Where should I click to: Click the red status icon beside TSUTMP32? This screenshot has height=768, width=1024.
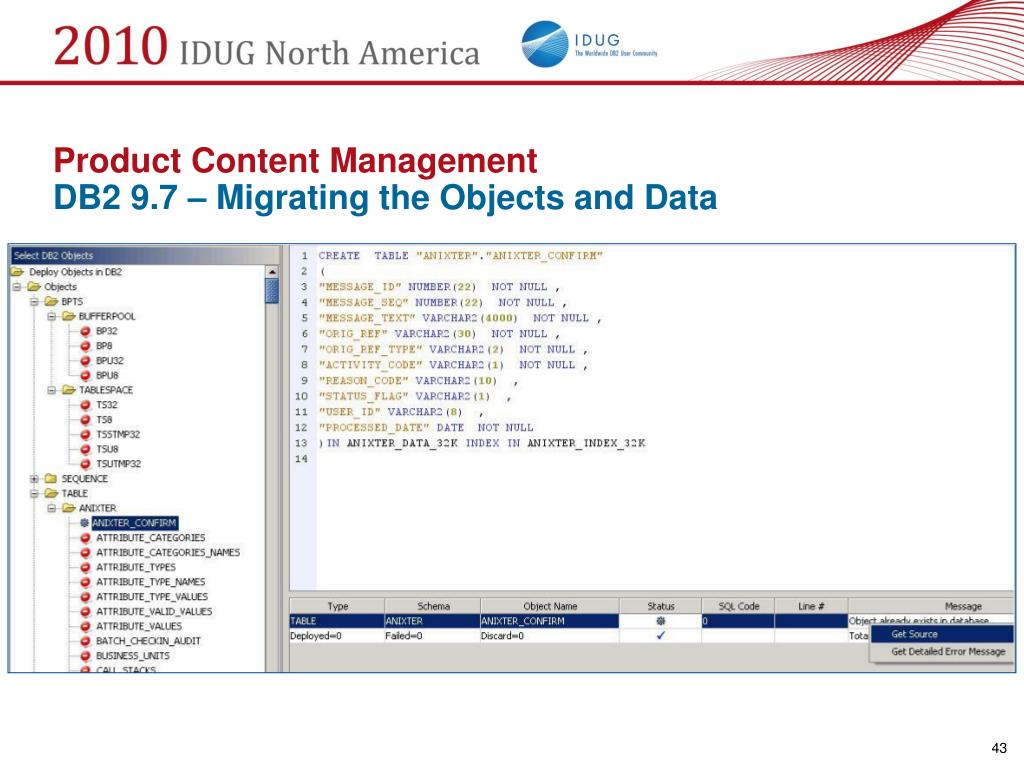(85, 464)
